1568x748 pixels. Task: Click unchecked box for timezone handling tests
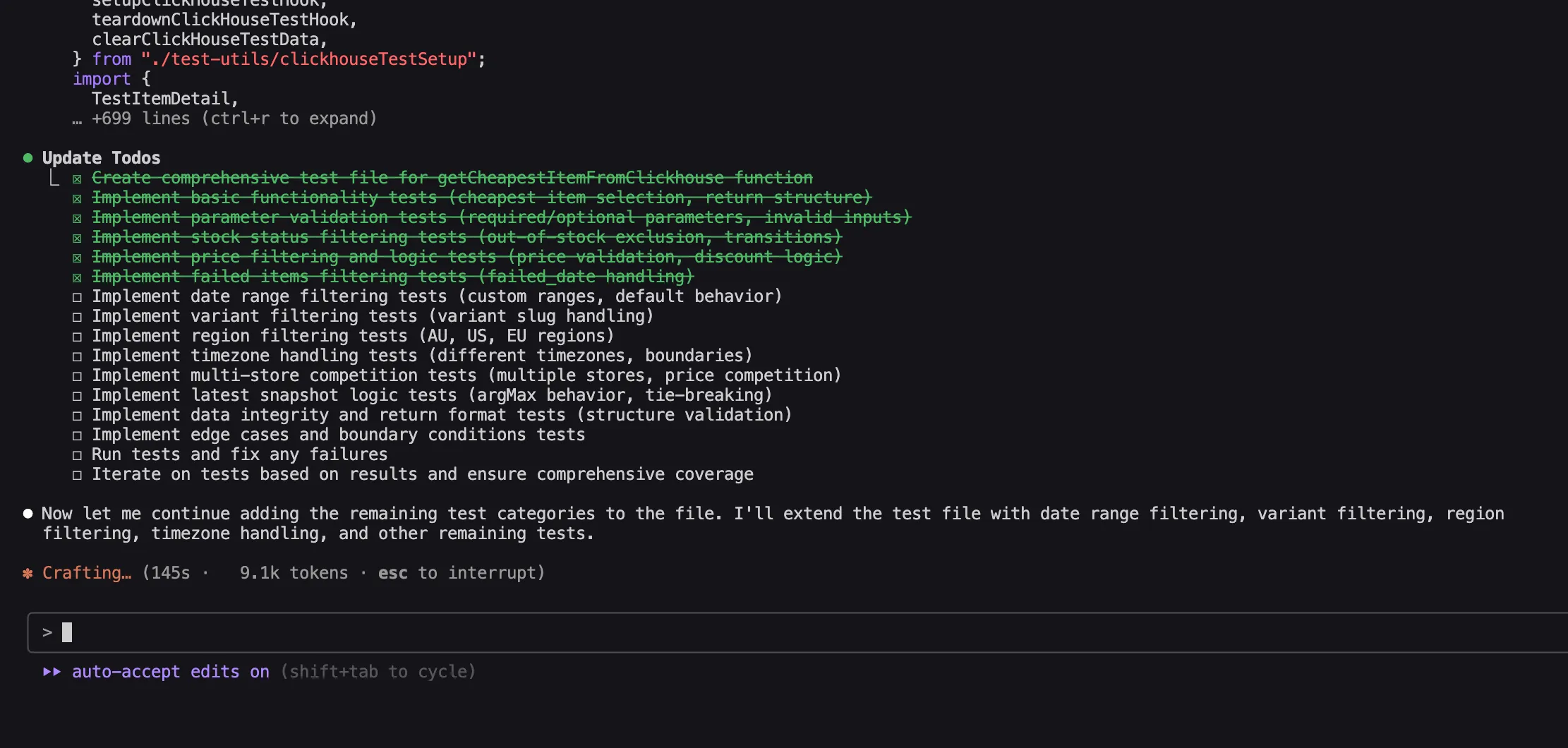(x=77, y=356)
